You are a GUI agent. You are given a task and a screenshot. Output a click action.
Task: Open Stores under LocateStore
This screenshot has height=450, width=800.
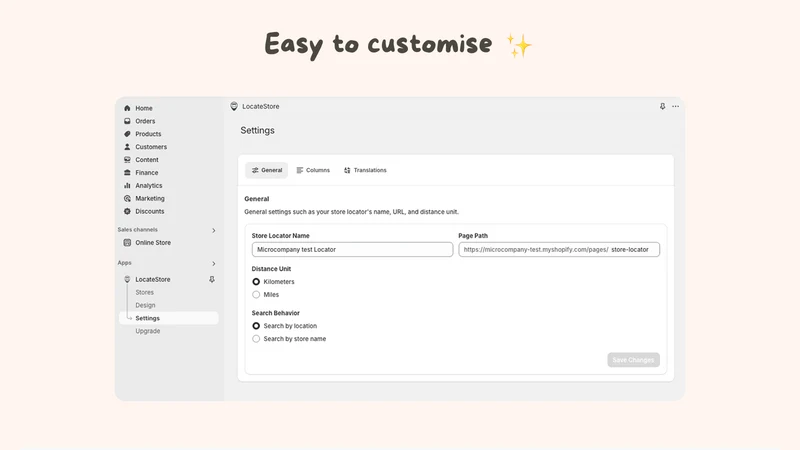tap(144, 292)
